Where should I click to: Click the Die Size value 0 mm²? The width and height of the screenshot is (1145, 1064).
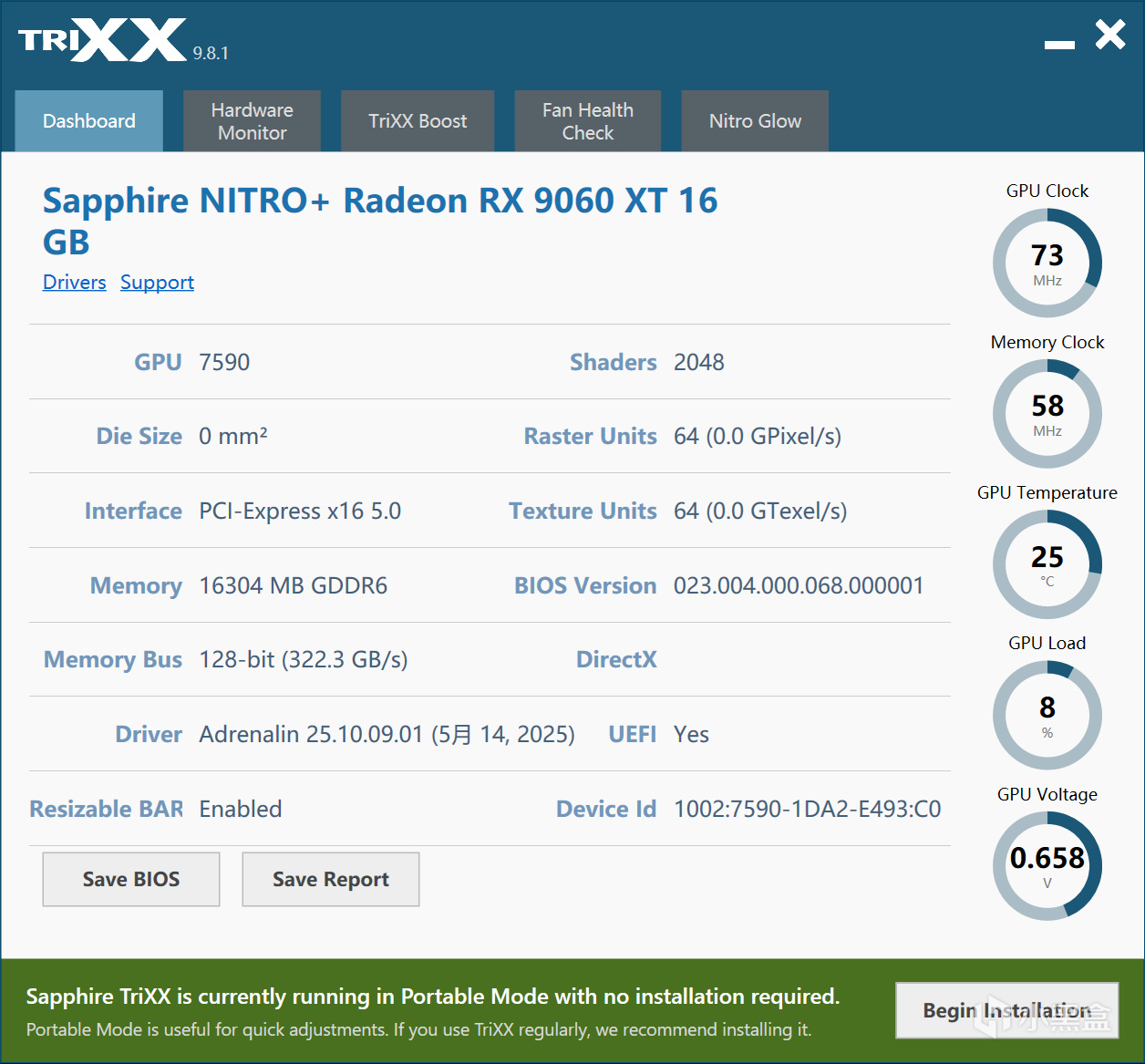(233, 436)
